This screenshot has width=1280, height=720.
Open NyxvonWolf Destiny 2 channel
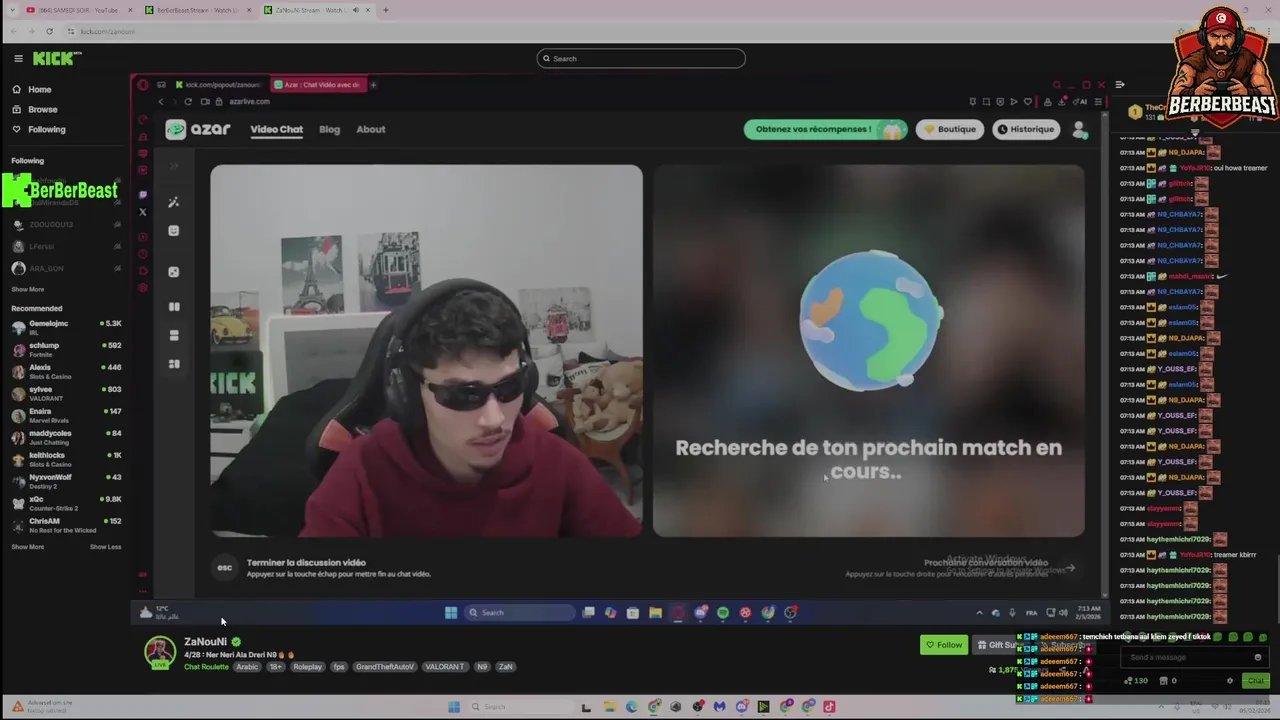click(x=65, y=480)
